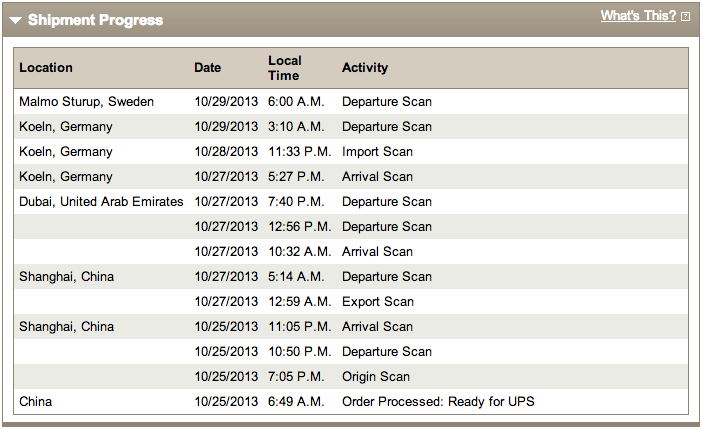Screen dimensions: 702x430
Task: Select the Location column header
Action: coord(46,68)
